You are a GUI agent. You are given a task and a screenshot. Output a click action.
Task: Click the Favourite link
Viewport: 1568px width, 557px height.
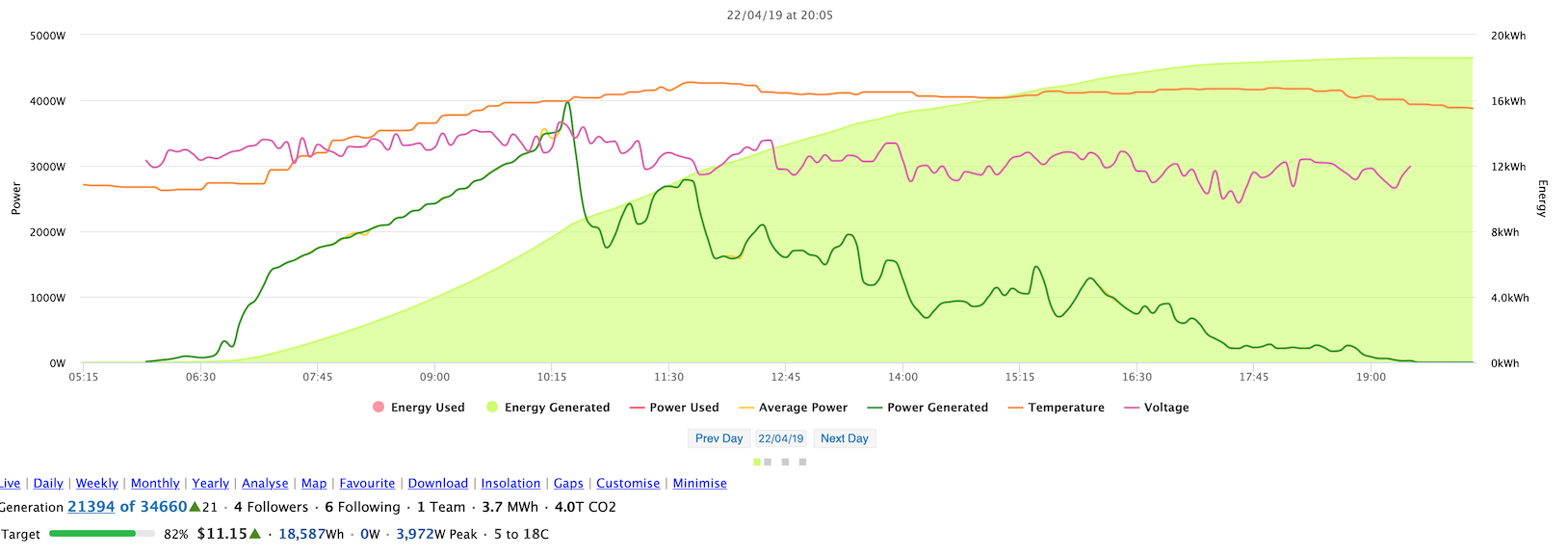[x=367, y=484]
